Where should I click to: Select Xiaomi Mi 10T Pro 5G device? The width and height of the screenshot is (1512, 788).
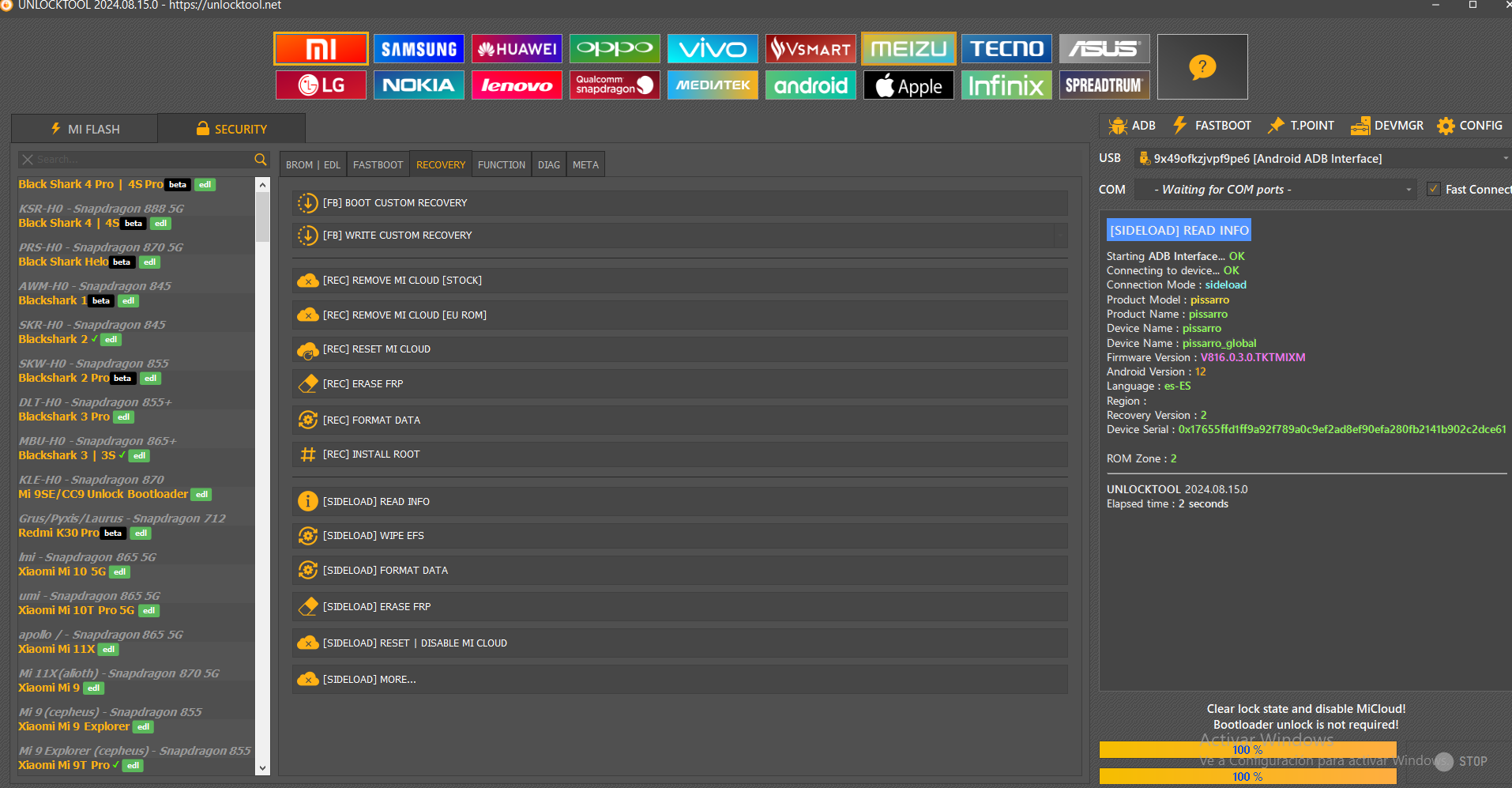coord(76,610)
